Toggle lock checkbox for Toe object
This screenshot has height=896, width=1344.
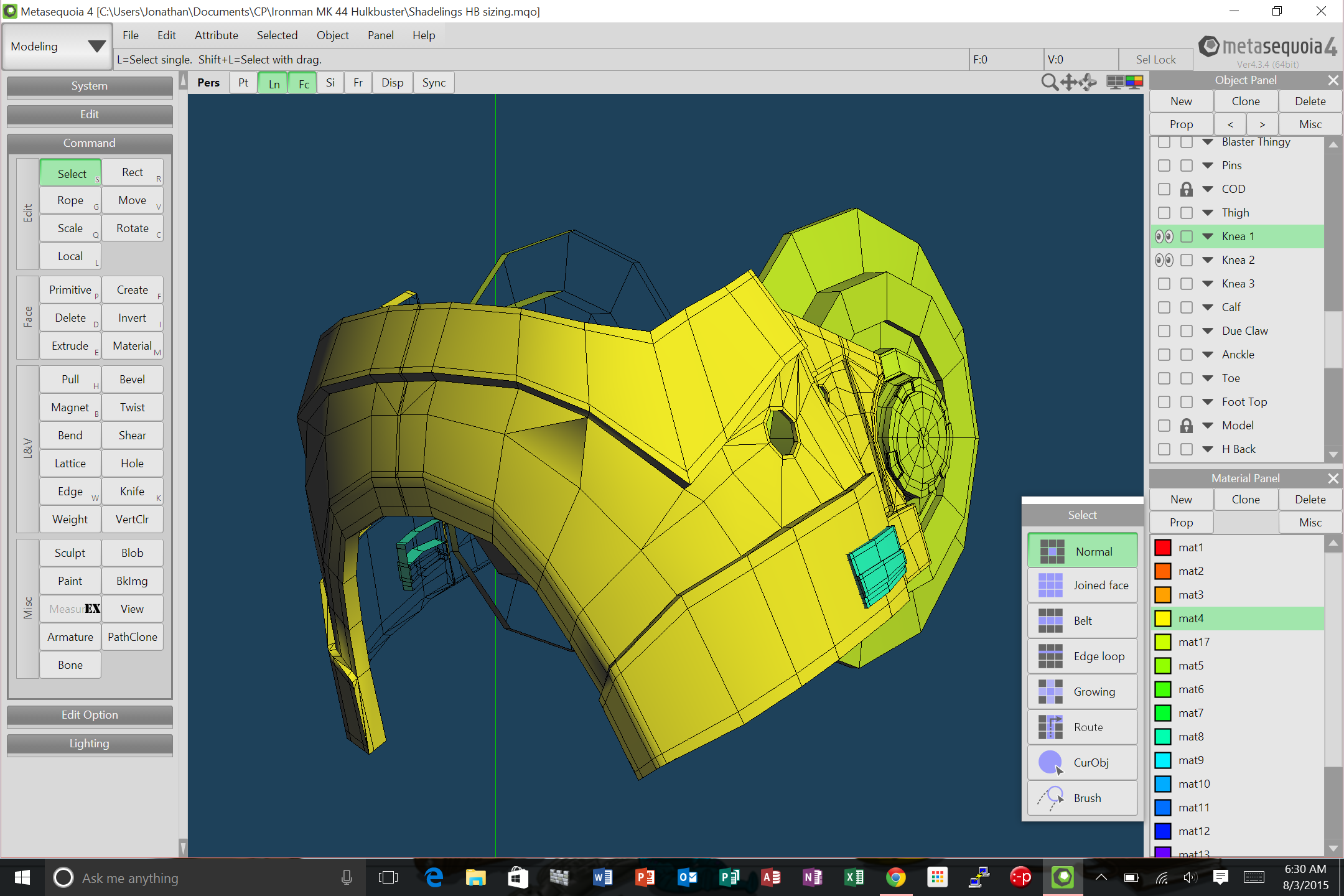tap(1187, 378)
